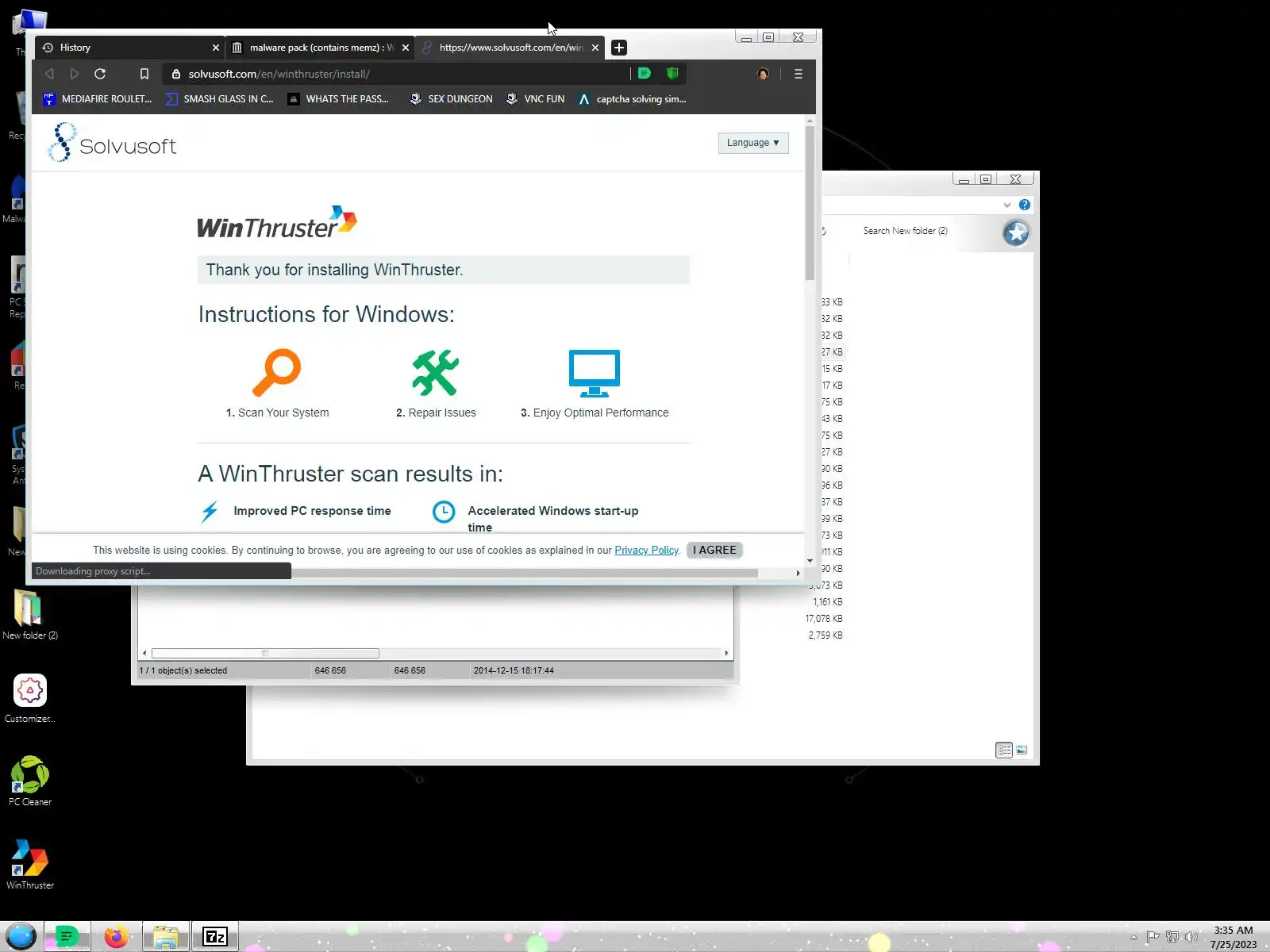
Task: Open the SEX DUNGEON bookmark
Action: pos(451,99)
